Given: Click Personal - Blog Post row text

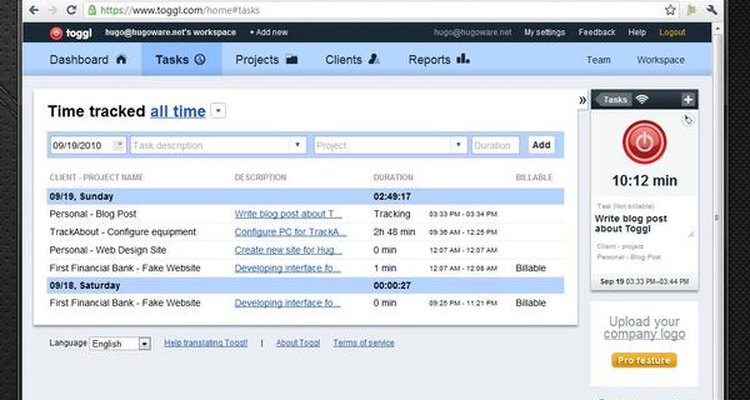Looking at the screenshot, I should click(x=93, y=214).
